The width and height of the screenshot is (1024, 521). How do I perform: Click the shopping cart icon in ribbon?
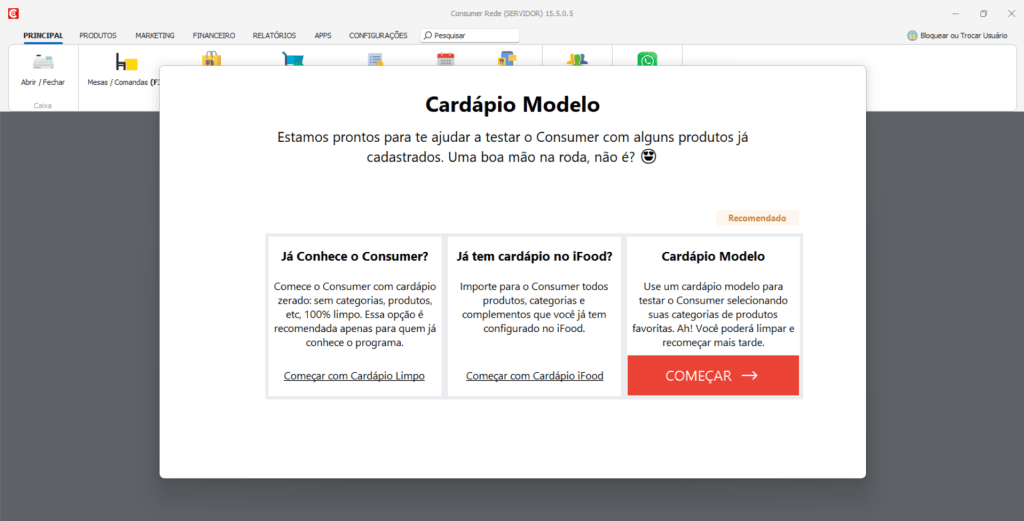[293, 59]
